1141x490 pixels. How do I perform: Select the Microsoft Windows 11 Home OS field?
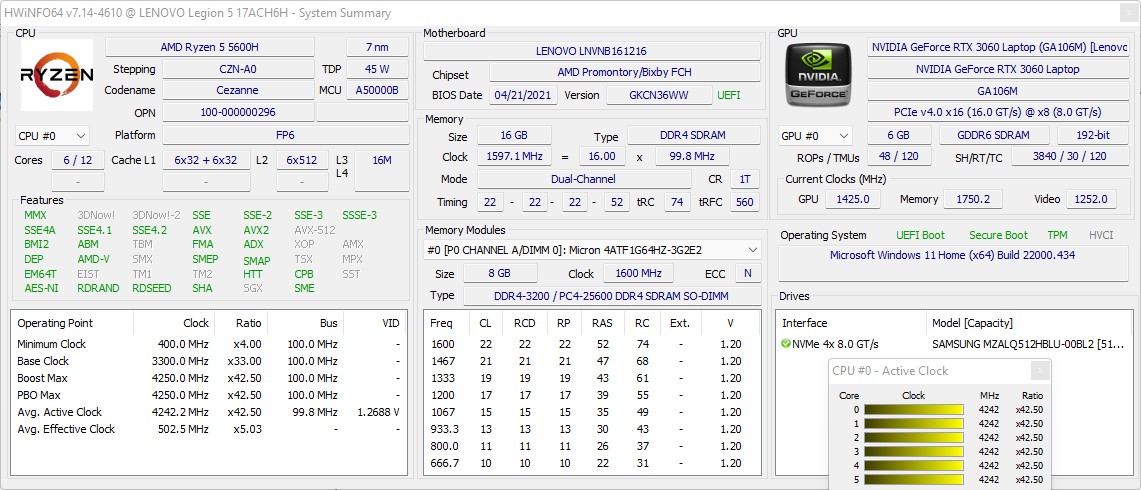click(x=952, y=255)
